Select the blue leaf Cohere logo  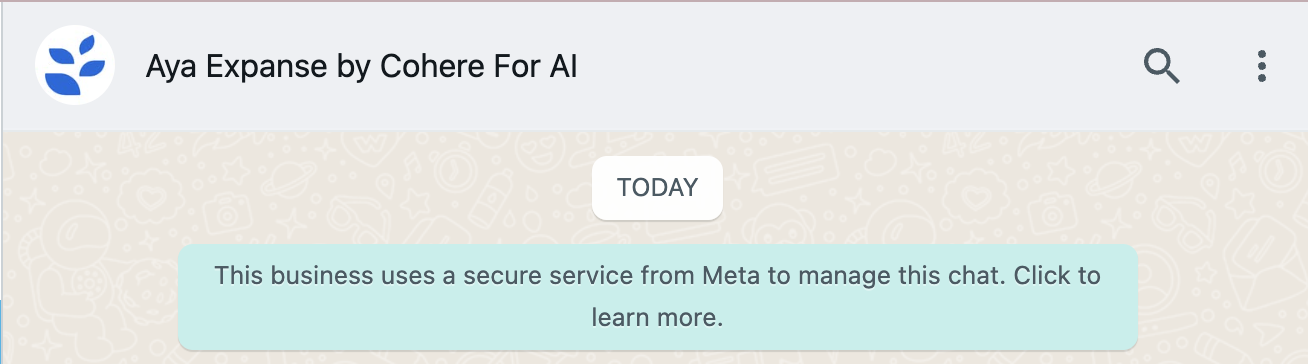click(74, 66)
